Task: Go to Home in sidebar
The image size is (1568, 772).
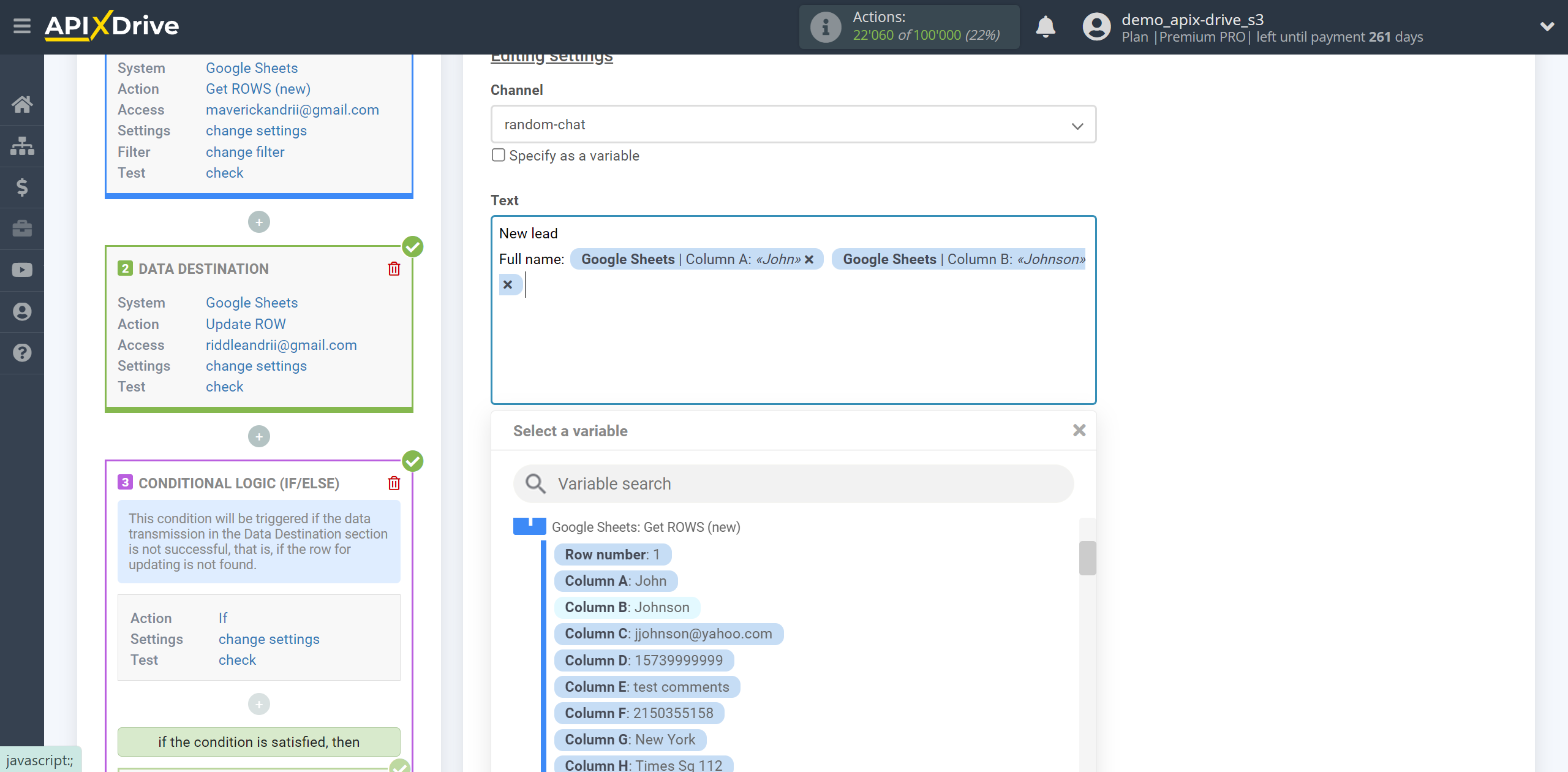Action: pyautogui.click(x=22, y=104)
